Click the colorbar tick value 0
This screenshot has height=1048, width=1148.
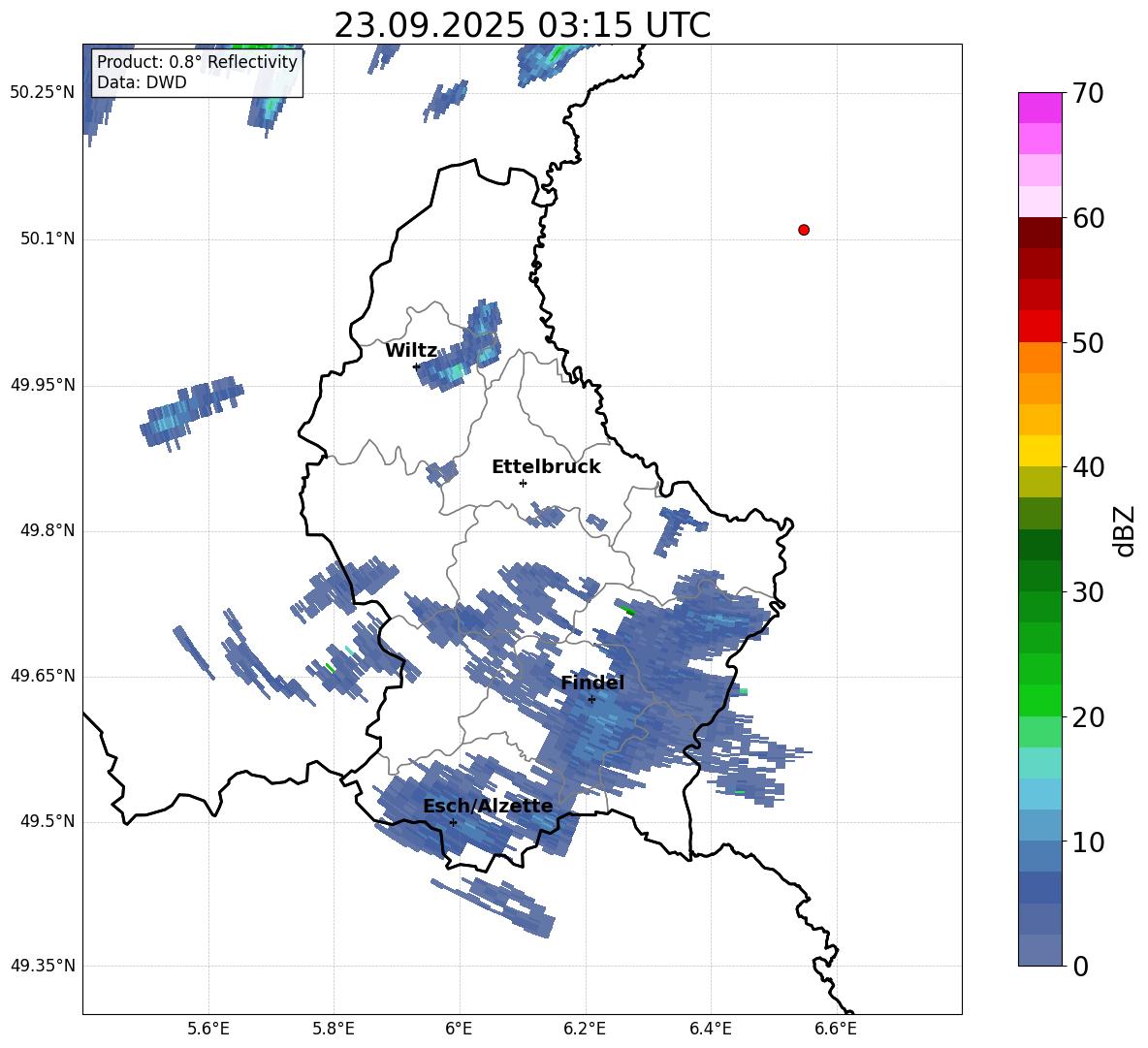1080,966
